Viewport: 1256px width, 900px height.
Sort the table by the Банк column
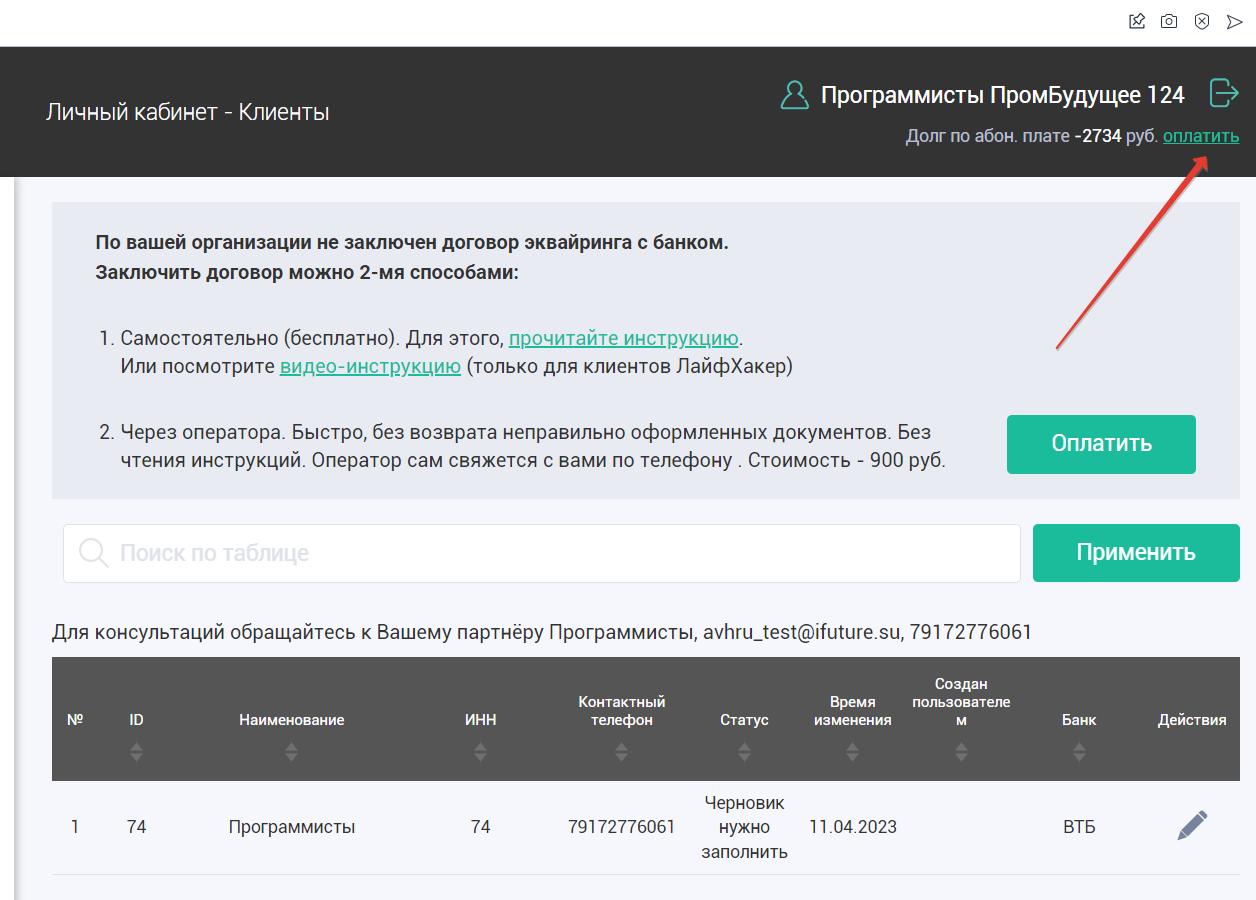coord(1079,752)
